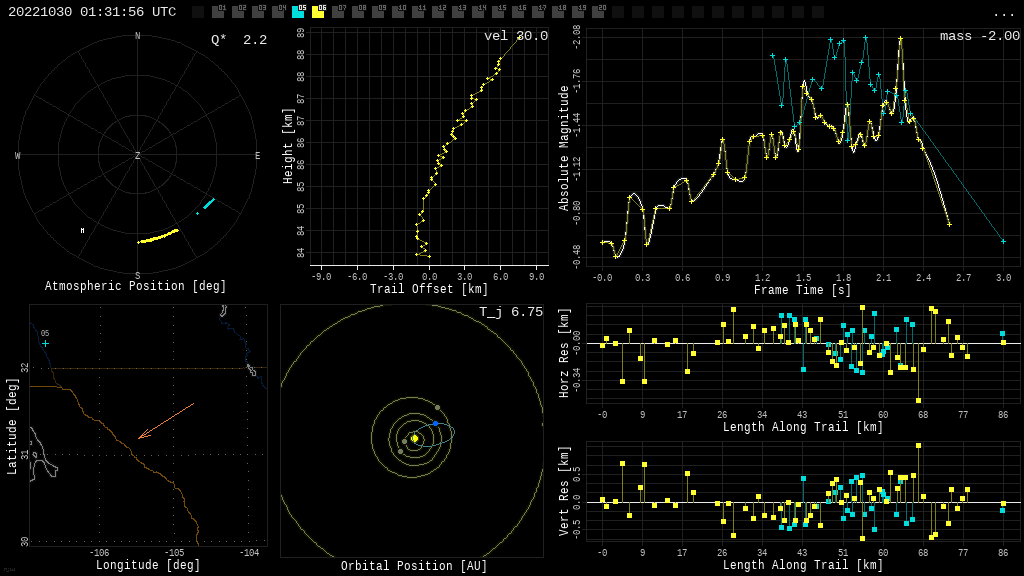1024x576 pixels.
Task: Click station 05 marker on the map
Action: click(45, 343)
